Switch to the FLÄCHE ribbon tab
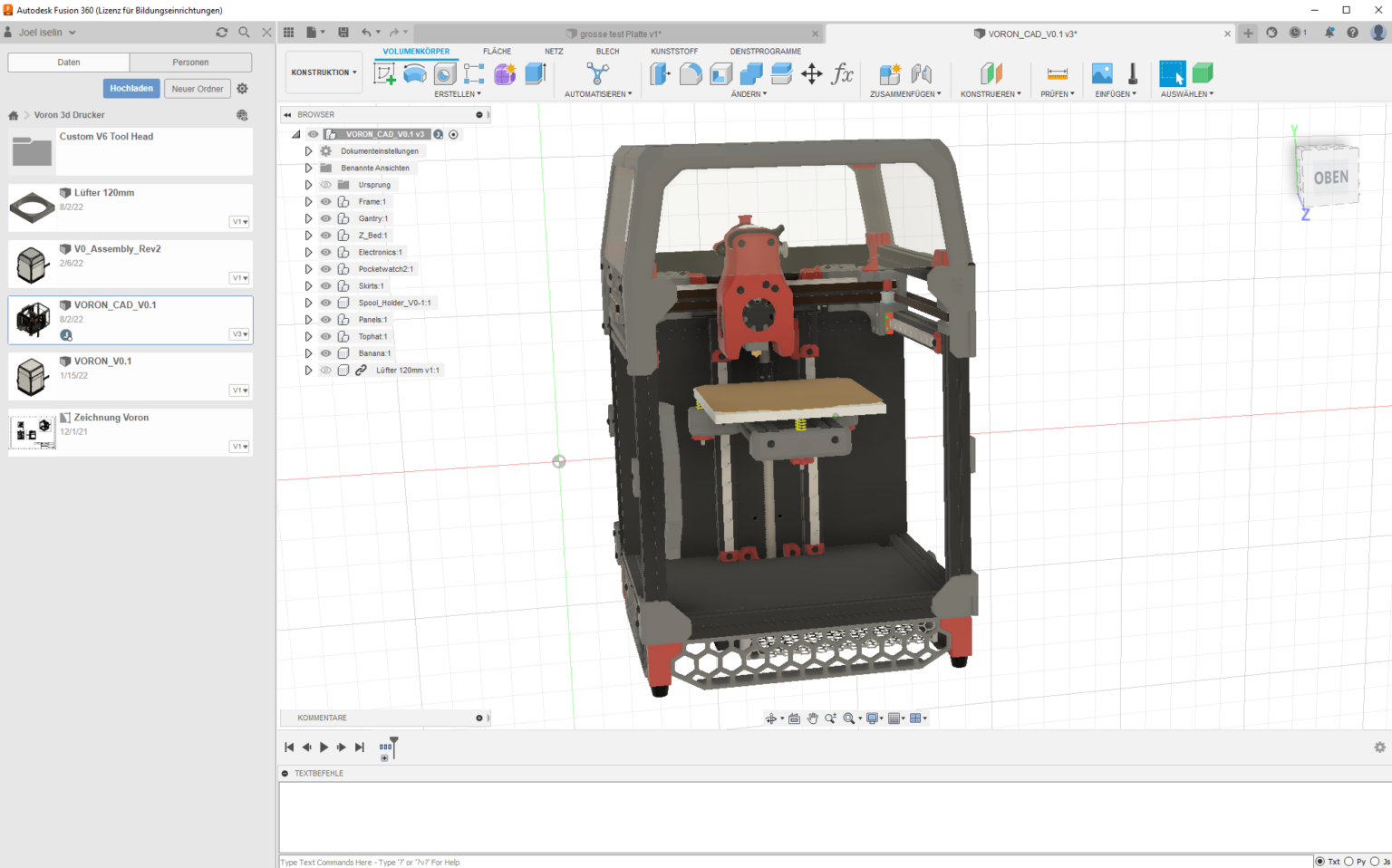This screenshot has height=868, width=1392. [x=497, y=51]
